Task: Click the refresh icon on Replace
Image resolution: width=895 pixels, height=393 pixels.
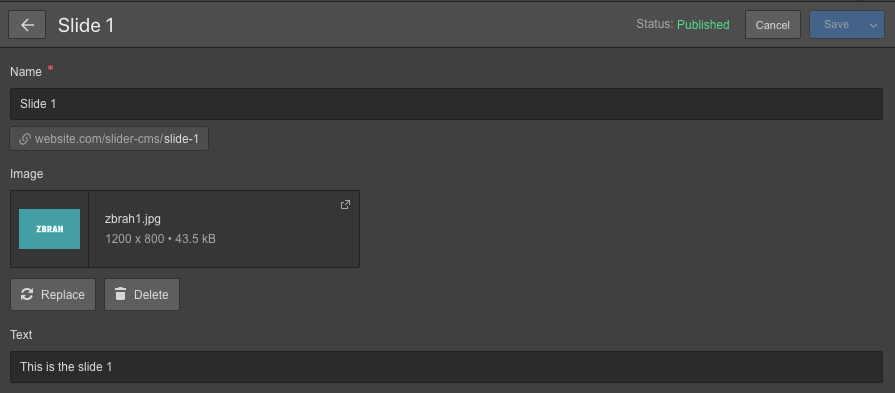Action: click(x=27, y=294)
